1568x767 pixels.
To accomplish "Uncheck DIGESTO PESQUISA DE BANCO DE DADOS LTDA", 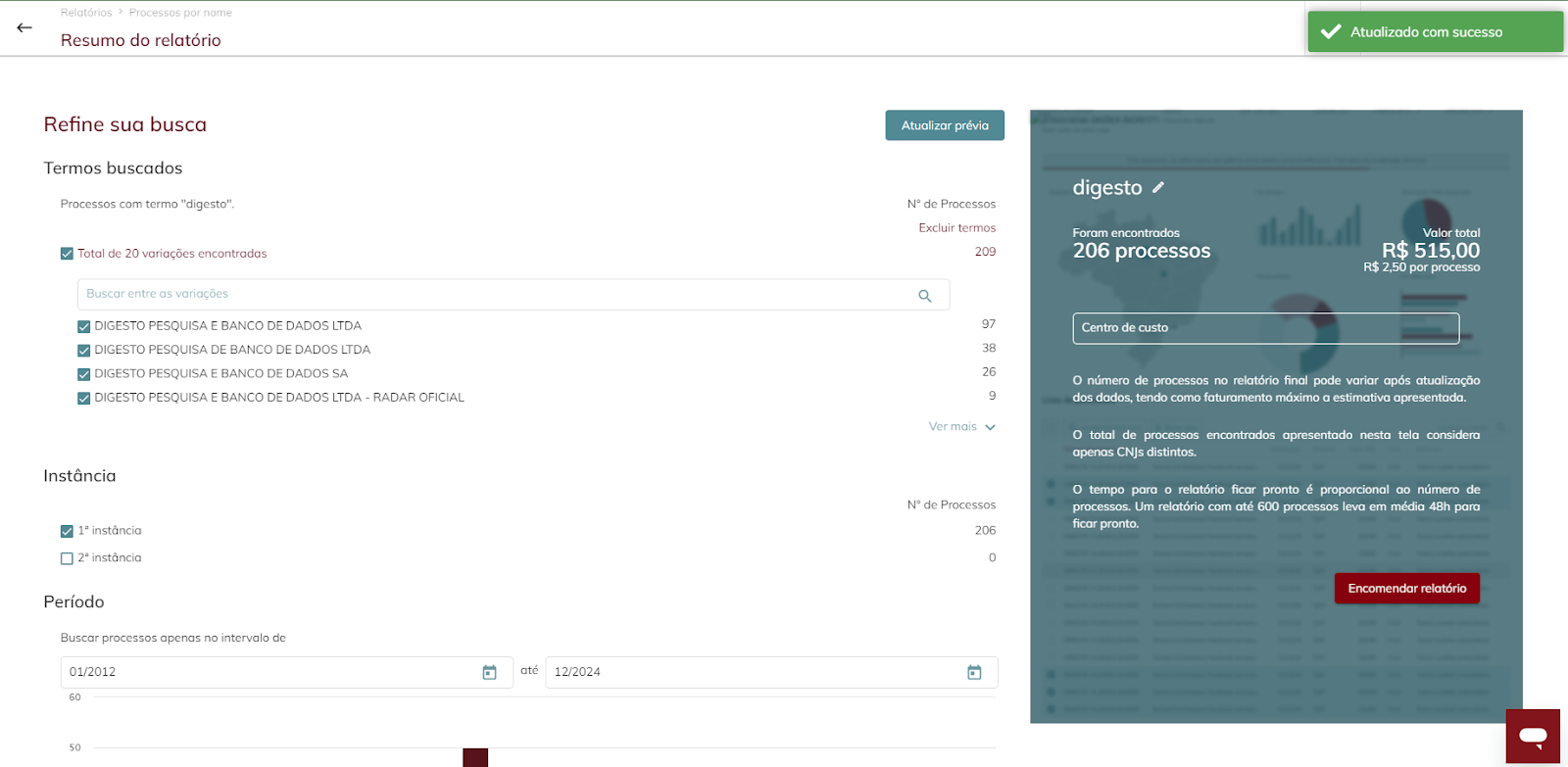I will pyautogui.click(x=83, y=350).
